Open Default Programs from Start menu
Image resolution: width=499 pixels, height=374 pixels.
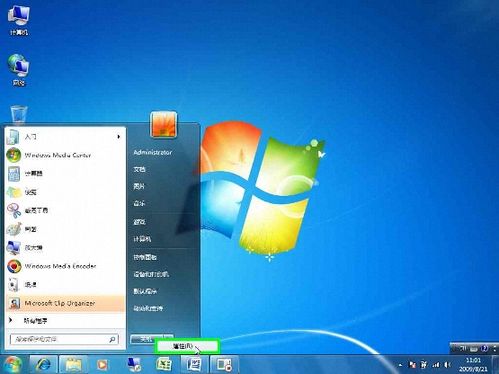click(145, 291)
